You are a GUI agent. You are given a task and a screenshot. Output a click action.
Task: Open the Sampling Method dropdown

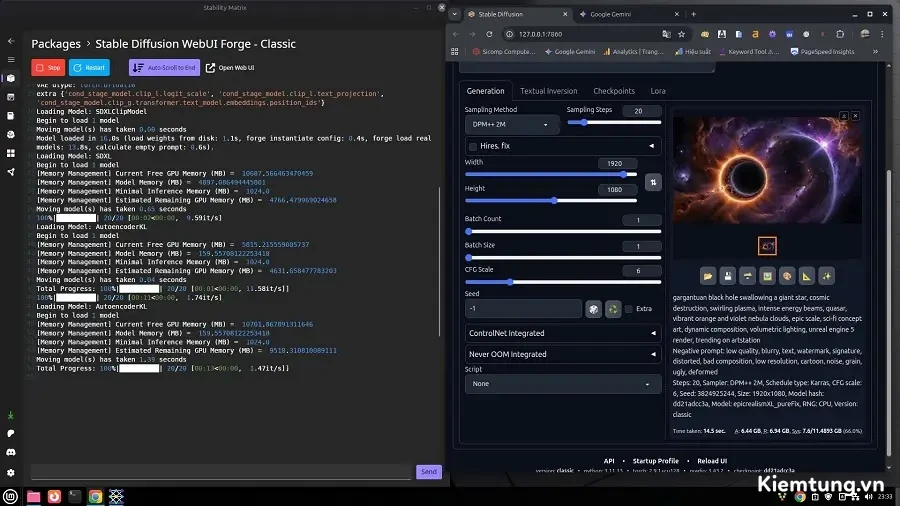coord(511,124)
